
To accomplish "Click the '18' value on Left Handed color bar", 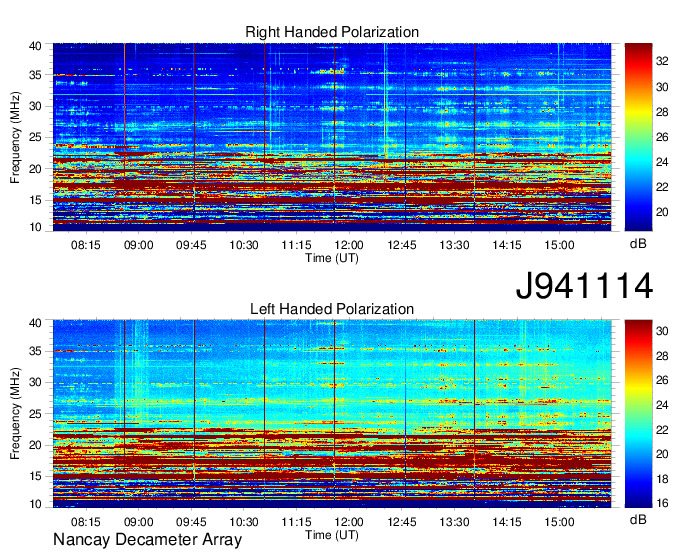I will click(x=662, y=479).
